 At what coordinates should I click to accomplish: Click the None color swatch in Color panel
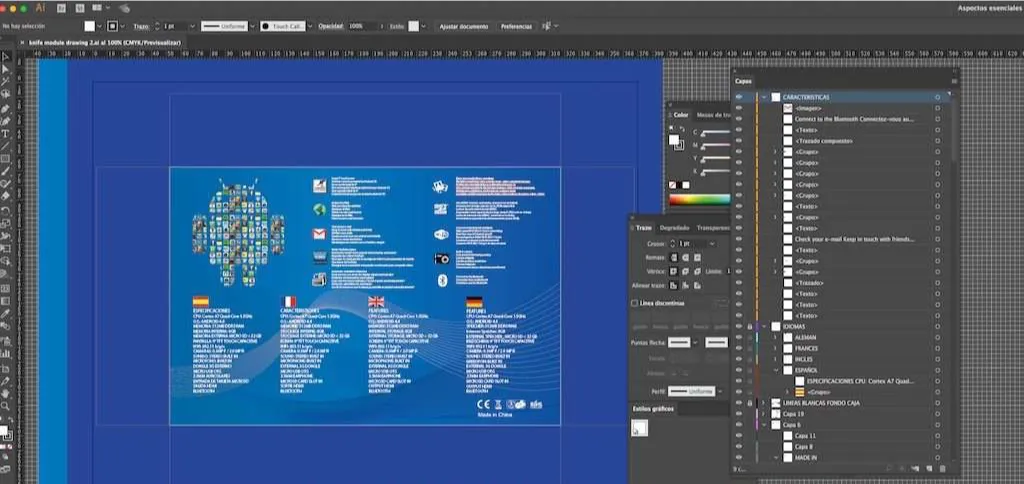(x=673, y=185)
